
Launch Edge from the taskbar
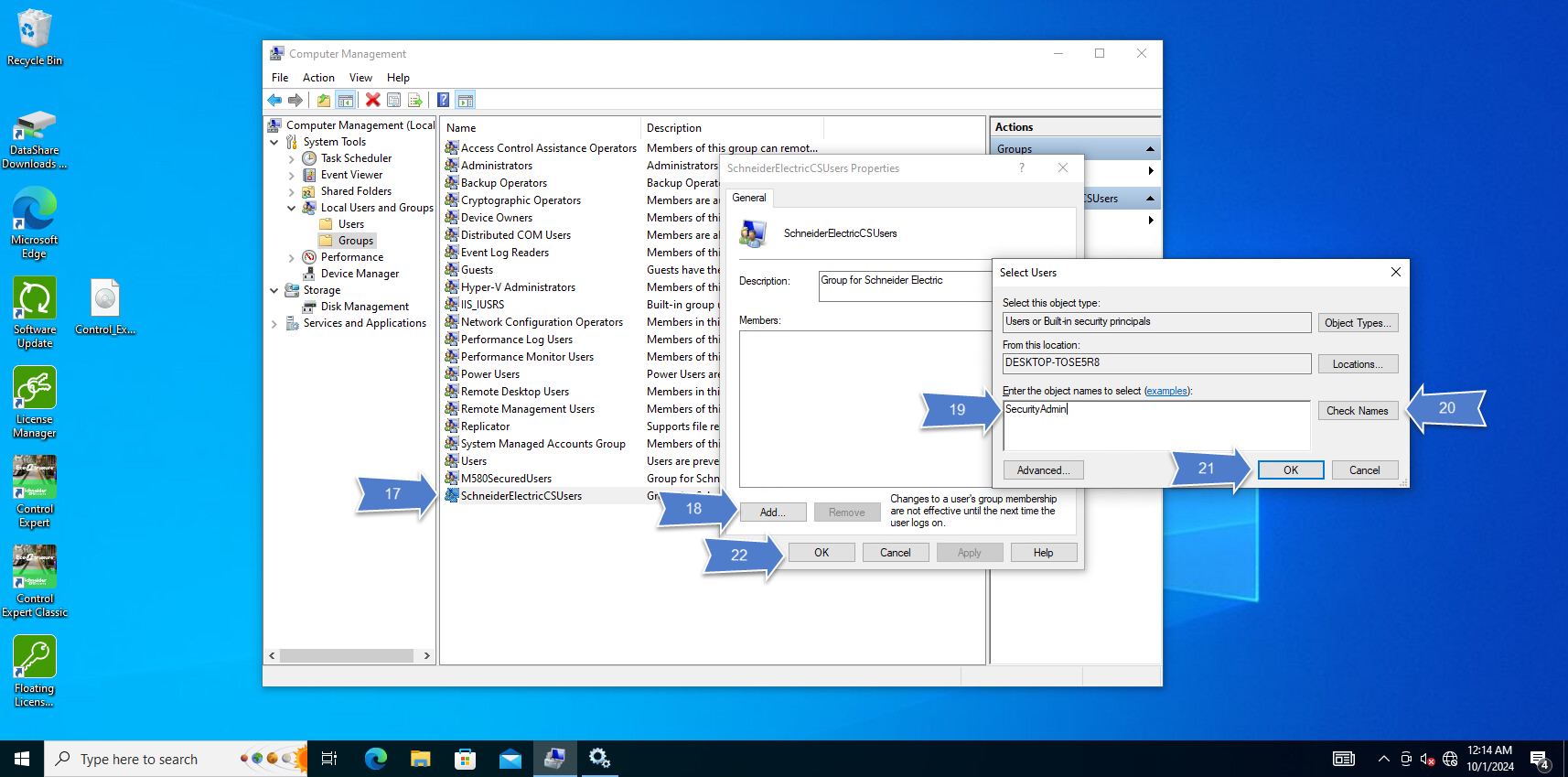pos(375,759)
